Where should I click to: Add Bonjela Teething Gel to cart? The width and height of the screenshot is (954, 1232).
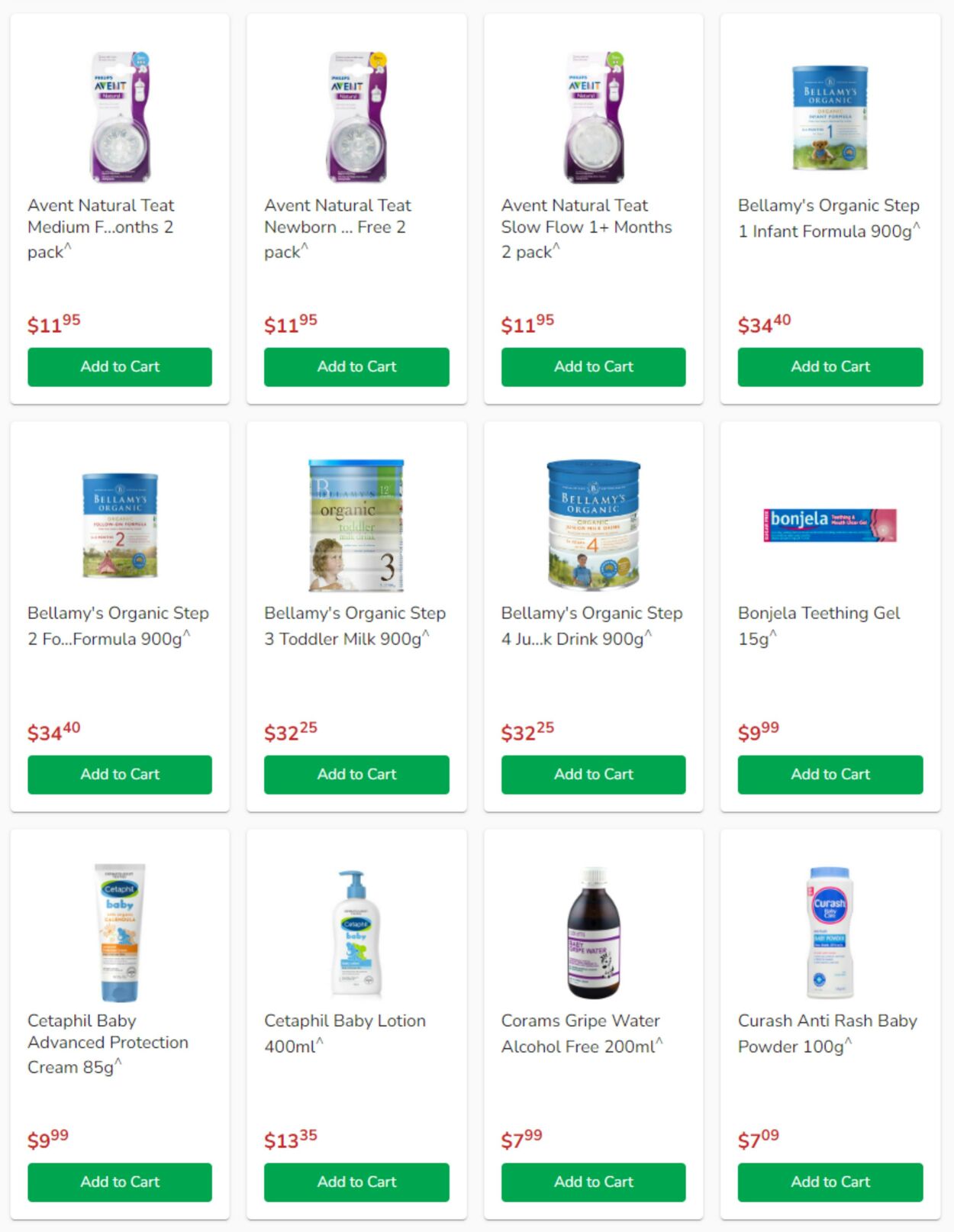point(830,774)
